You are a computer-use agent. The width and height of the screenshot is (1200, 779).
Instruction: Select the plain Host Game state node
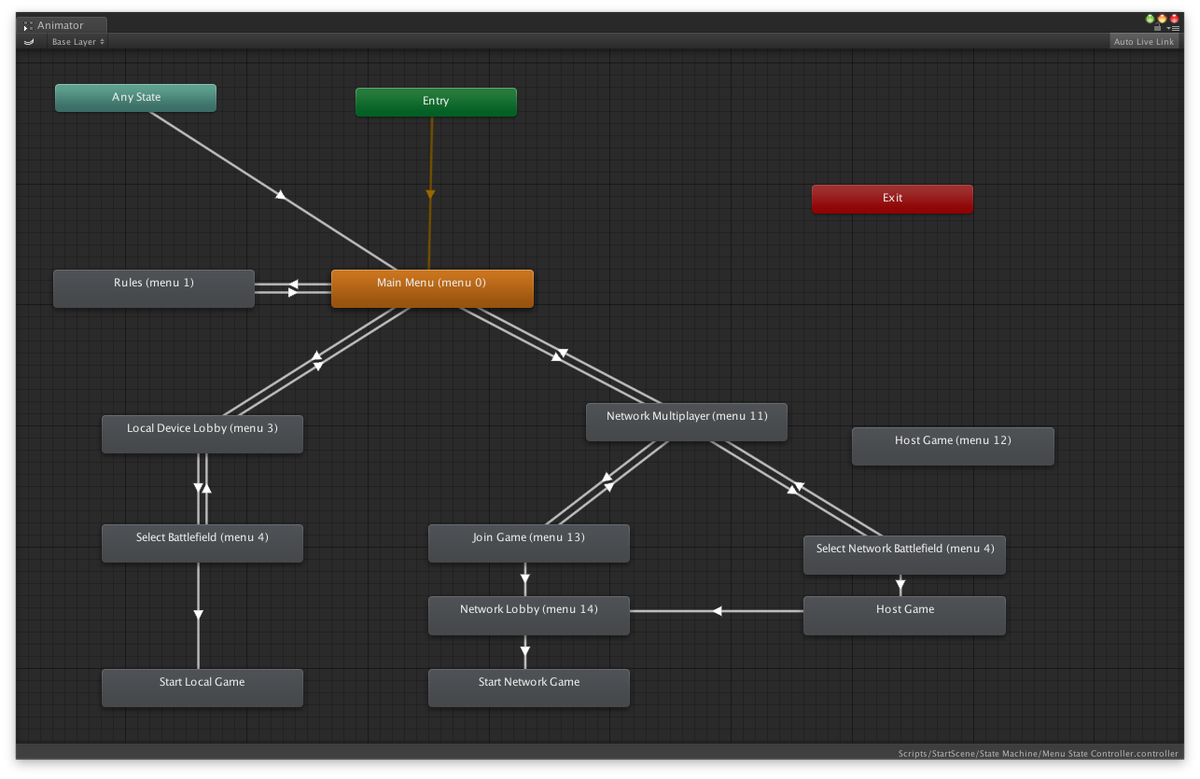[905, 615]
